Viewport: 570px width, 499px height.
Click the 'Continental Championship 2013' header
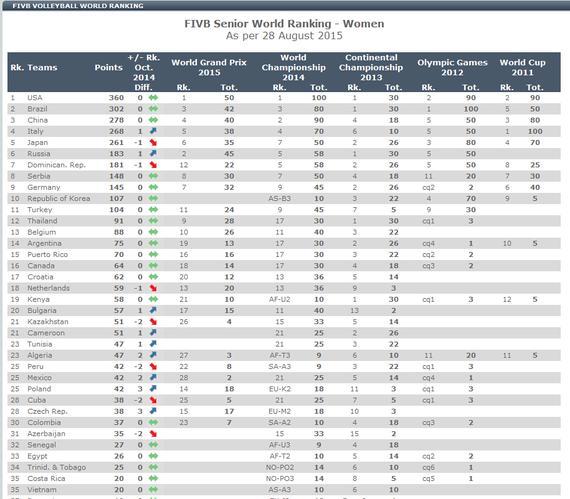pyautogui.click(x=371, y=67)
